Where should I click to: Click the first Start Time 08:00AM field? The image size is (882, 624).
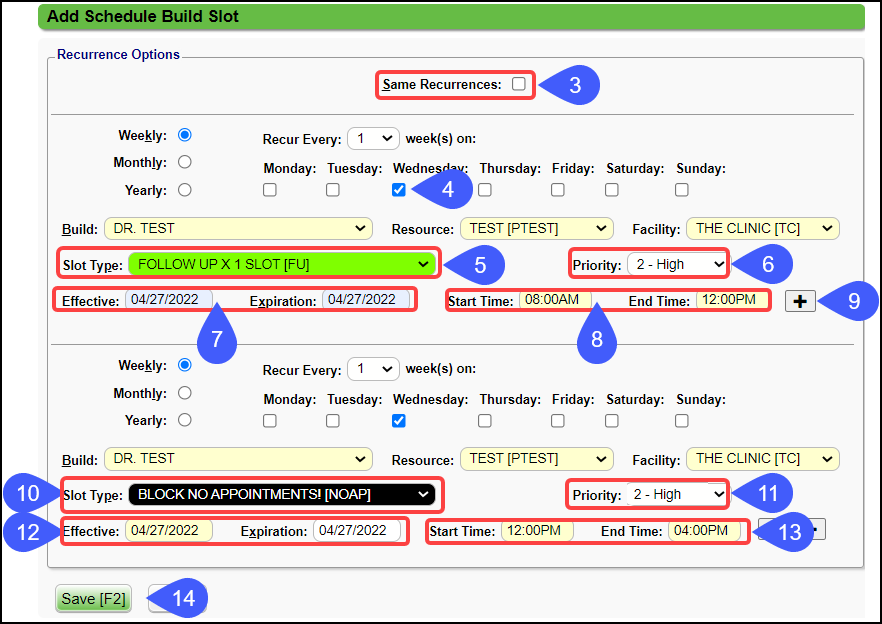click(x=555, y=300)
